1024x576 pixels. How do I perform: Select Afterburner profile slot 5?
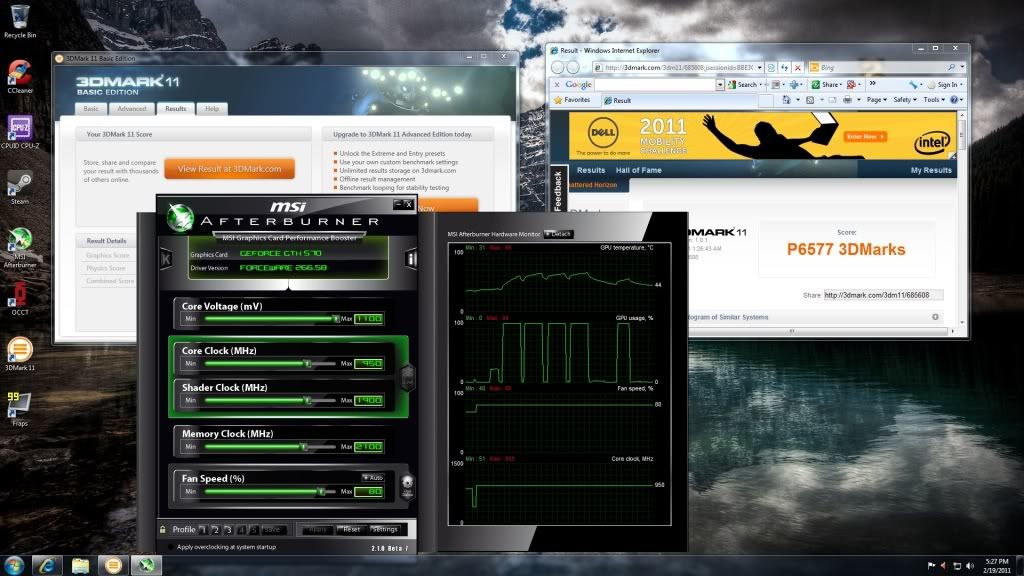(254, 530)
